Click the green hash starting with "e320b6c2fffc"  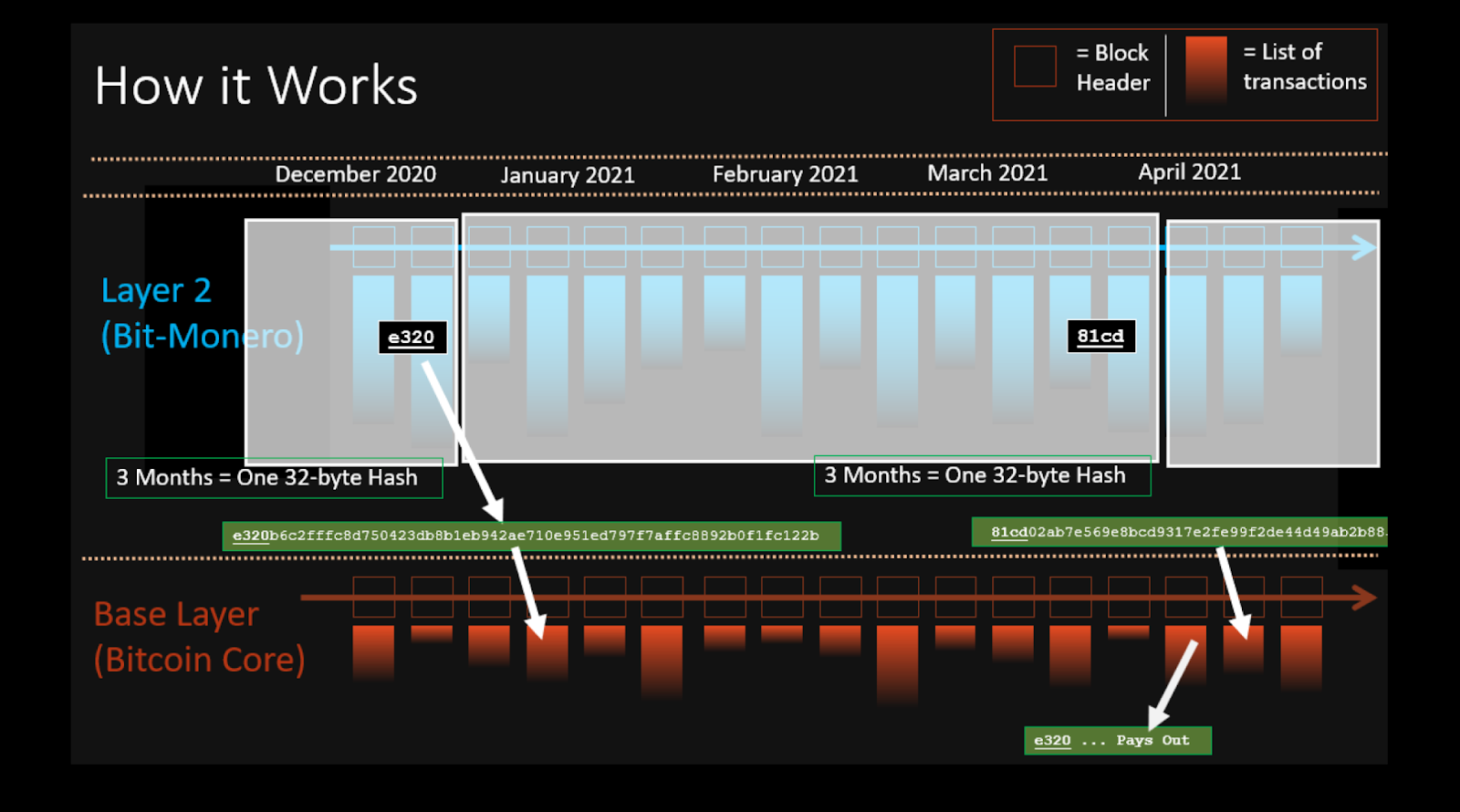[531, 536]
